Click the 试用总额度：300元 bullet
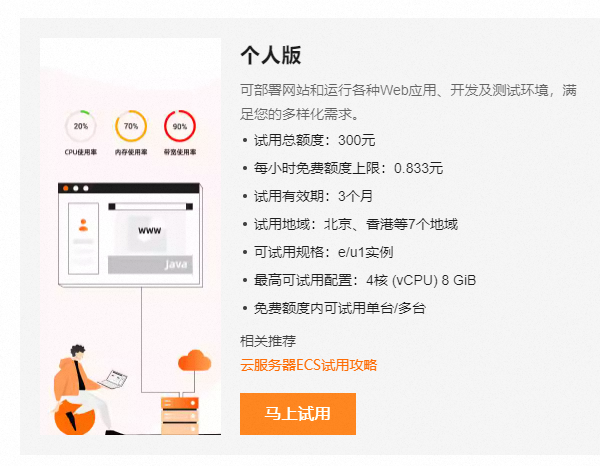 click(x=314, y=140)
